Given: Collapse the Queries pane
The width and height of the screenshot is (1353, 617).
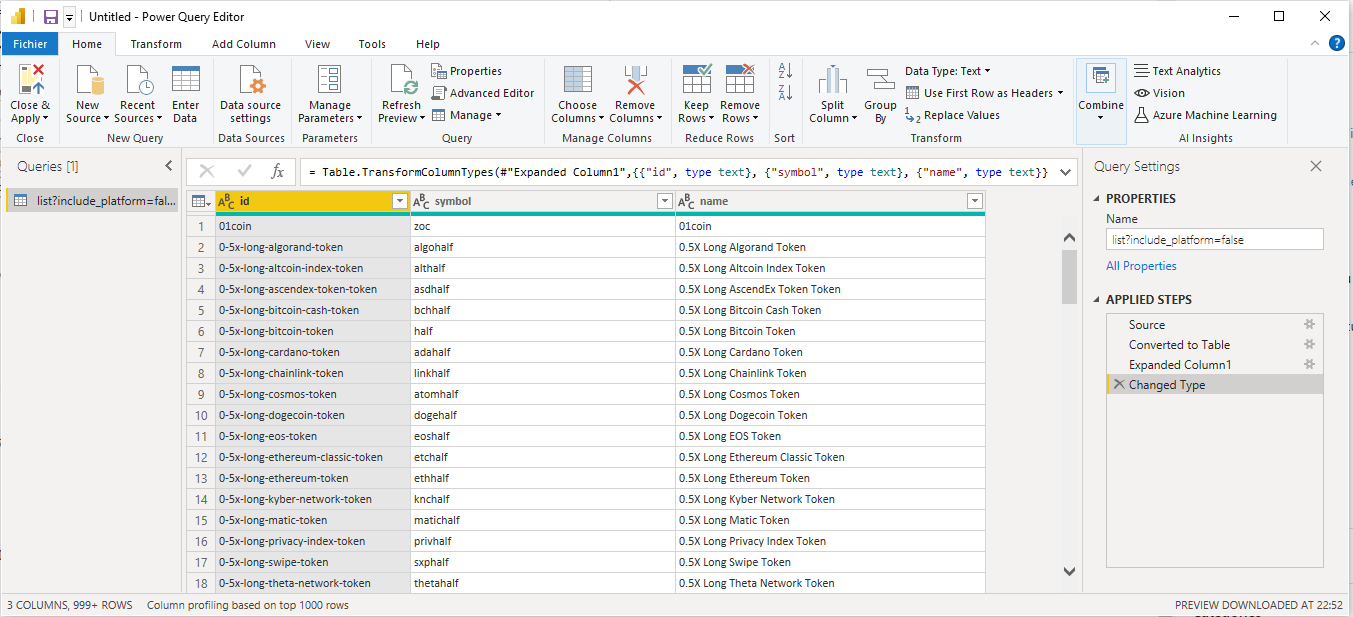Looking at the screenshot, I should (x=168, y=166).
